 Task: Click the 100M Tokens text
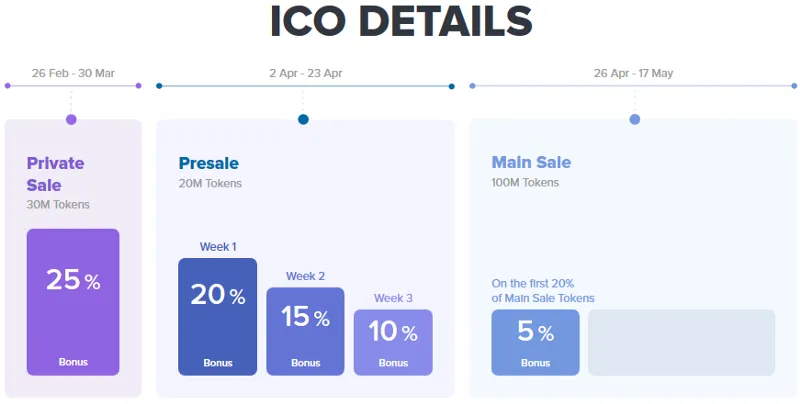click(525, 183)
